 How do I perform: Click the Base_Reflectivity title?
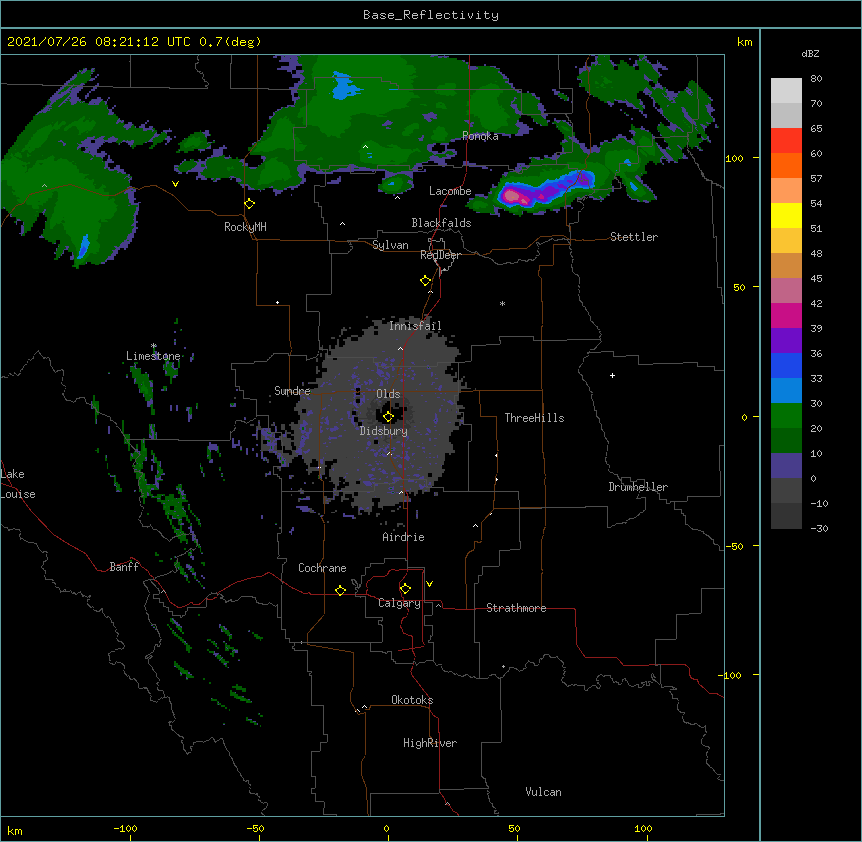[x=431, y=15]
